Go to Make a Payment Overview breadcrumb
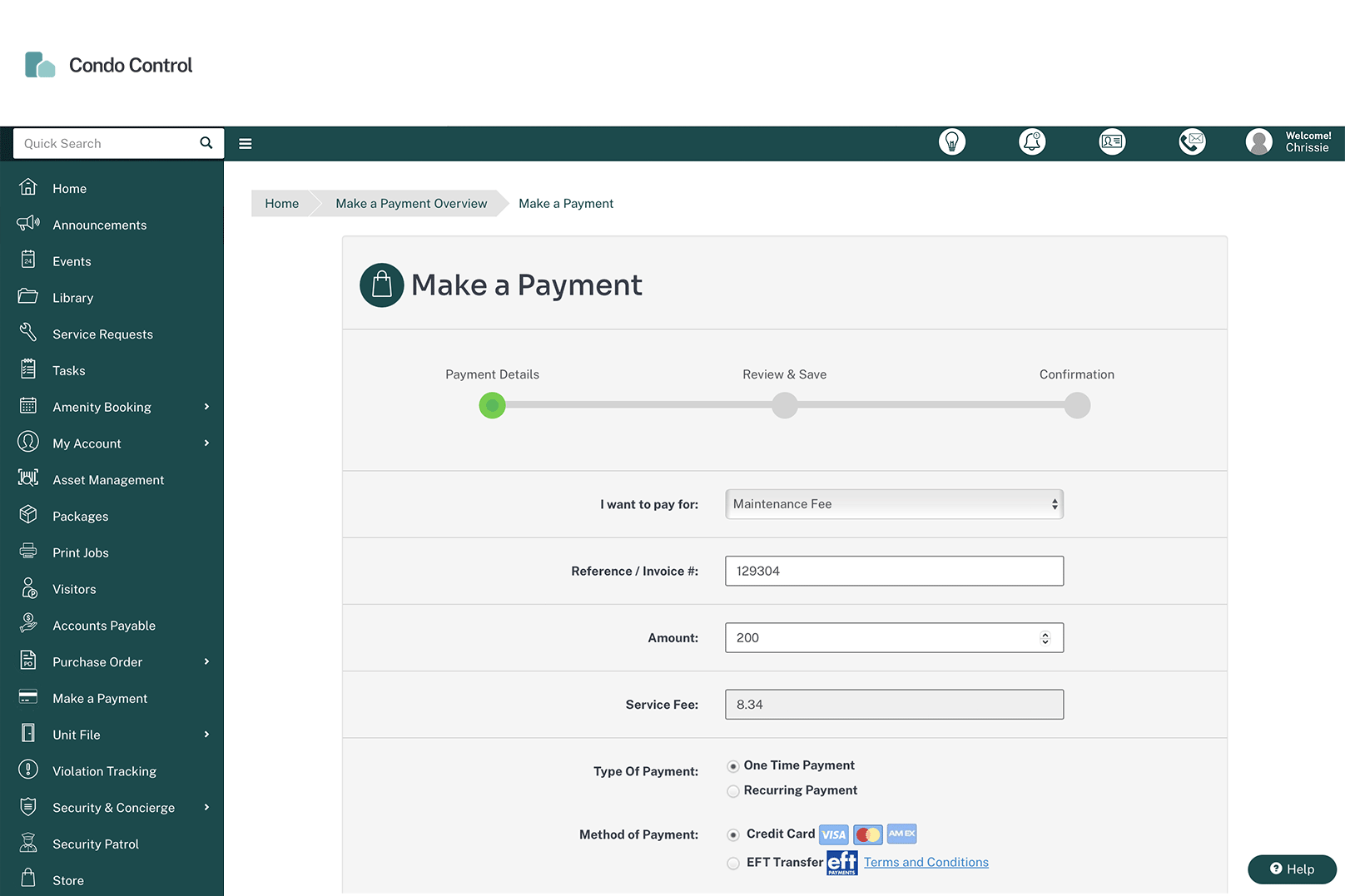 (x=410, y=203)
